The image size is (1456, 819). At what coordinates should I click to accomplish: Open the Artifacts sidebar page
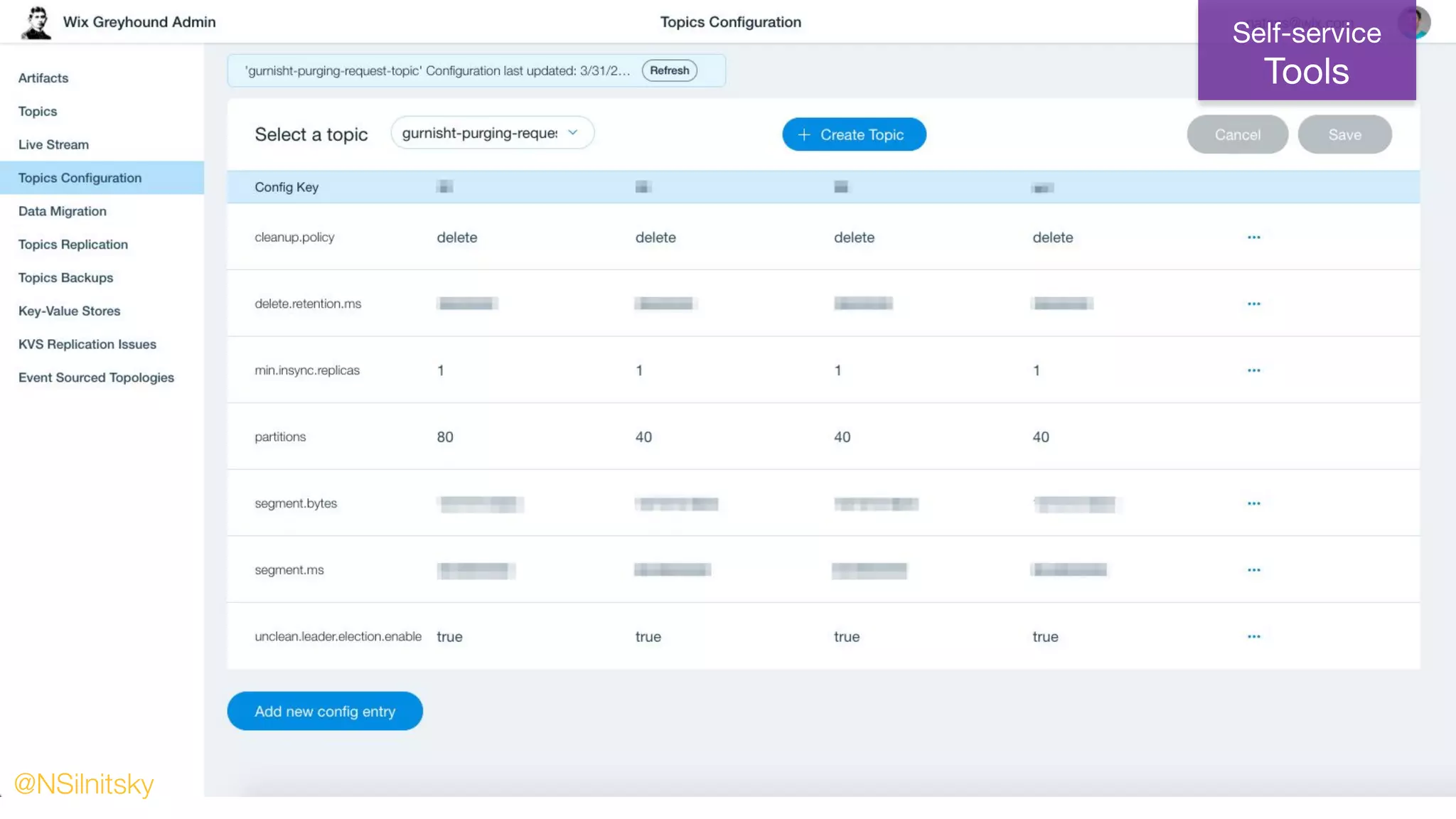click(43, 78)
